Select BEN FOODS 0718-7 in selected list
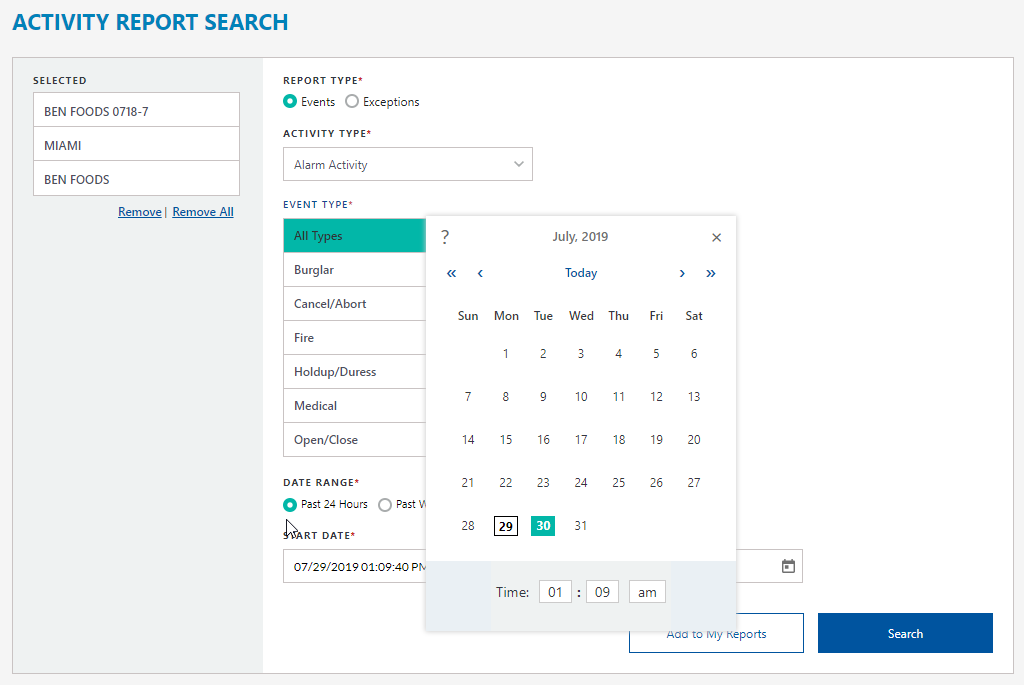This screenshot has height=685, width=1024. pyautogui.click(x=136, y=111)
